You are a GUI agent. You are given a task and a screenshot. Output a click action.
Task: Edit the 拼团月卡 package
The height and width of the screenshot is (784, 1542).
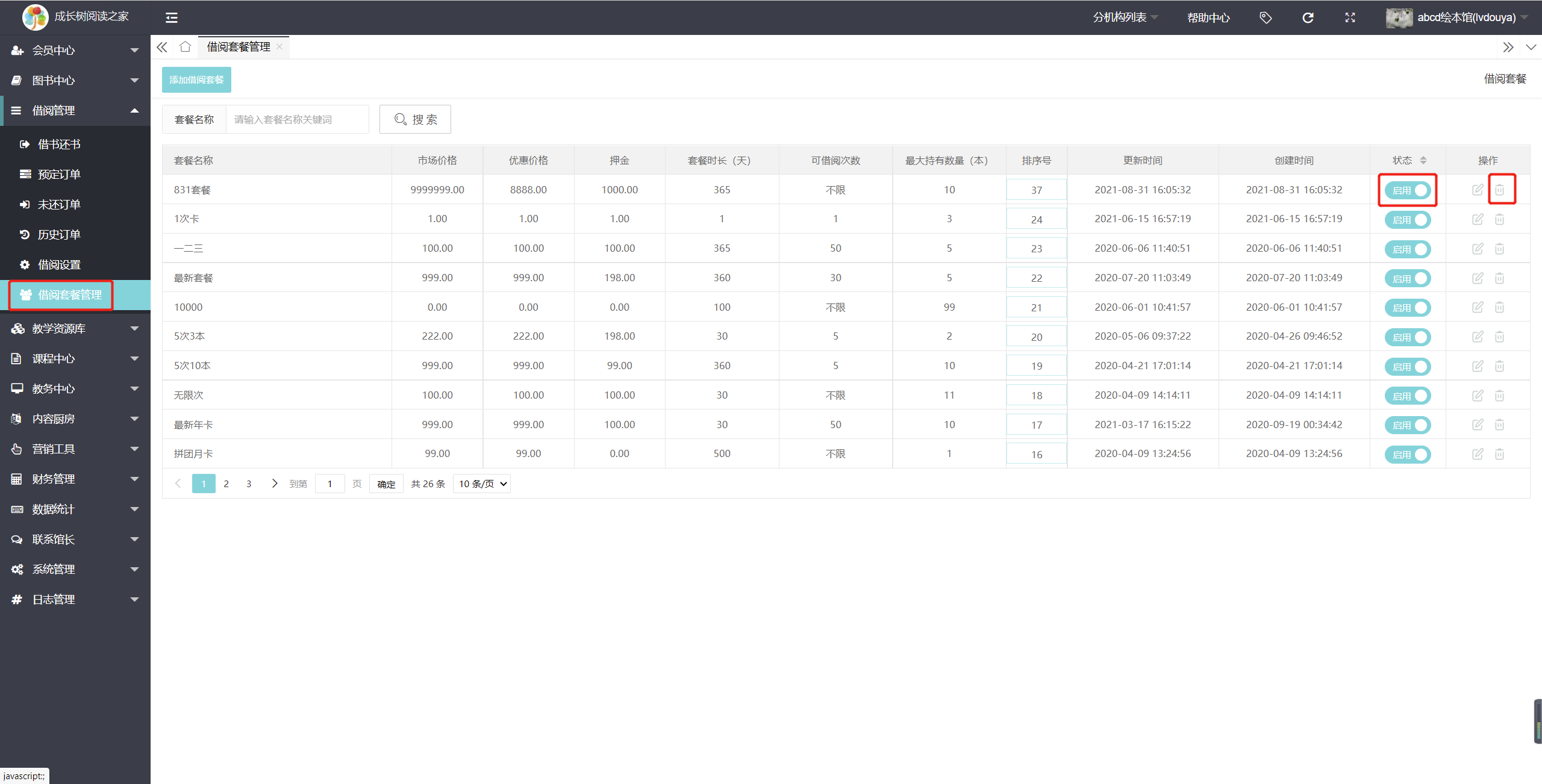click(x=1478, y=454)
